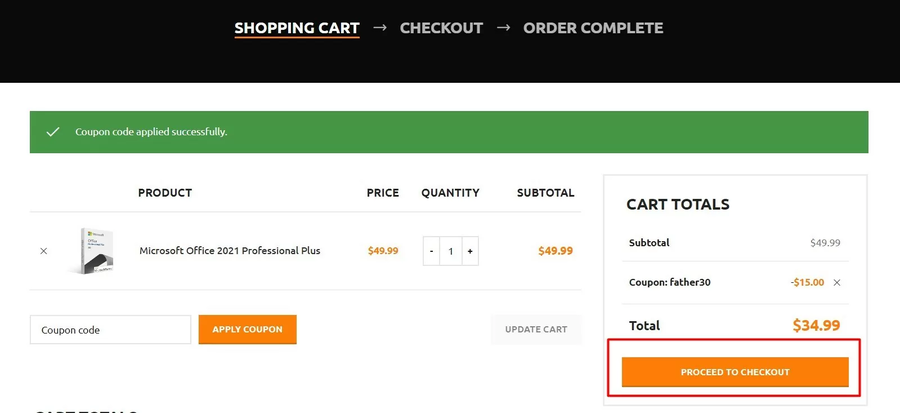Go to the Shopping Cart step
This screenshot has width=900, height=413.
297,28
